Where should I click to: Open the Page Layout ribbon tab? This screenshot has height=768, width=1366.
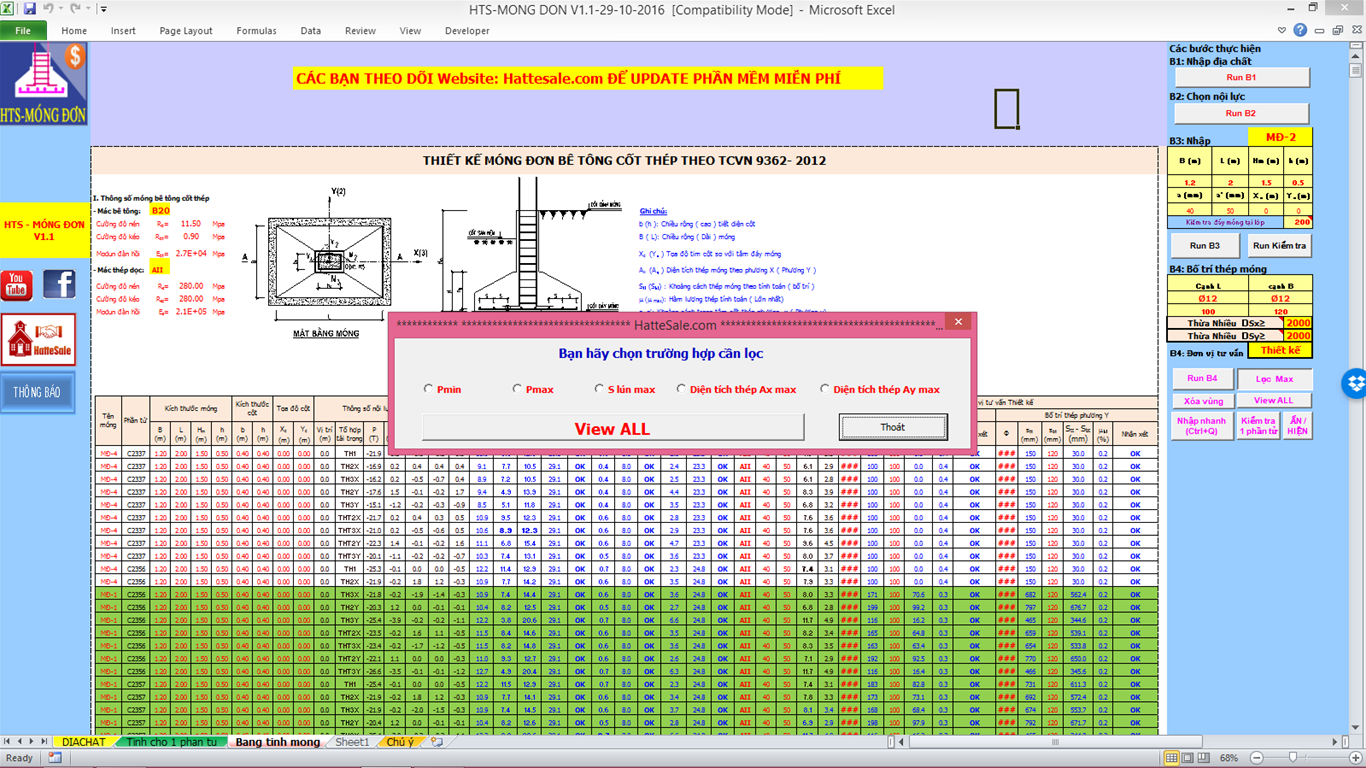186,31
